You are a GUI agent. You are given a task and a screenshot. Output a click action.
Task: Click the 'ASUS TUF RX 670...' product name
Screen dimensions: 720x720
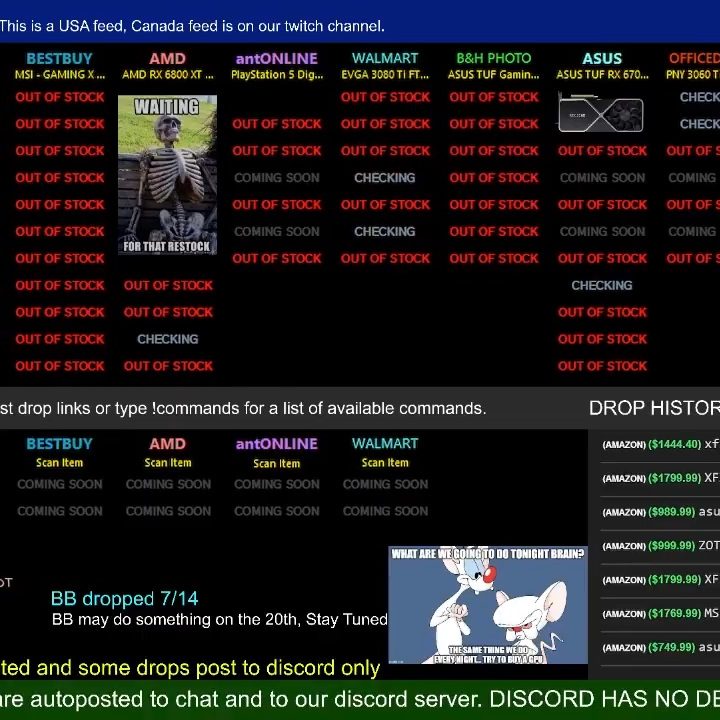602,74
